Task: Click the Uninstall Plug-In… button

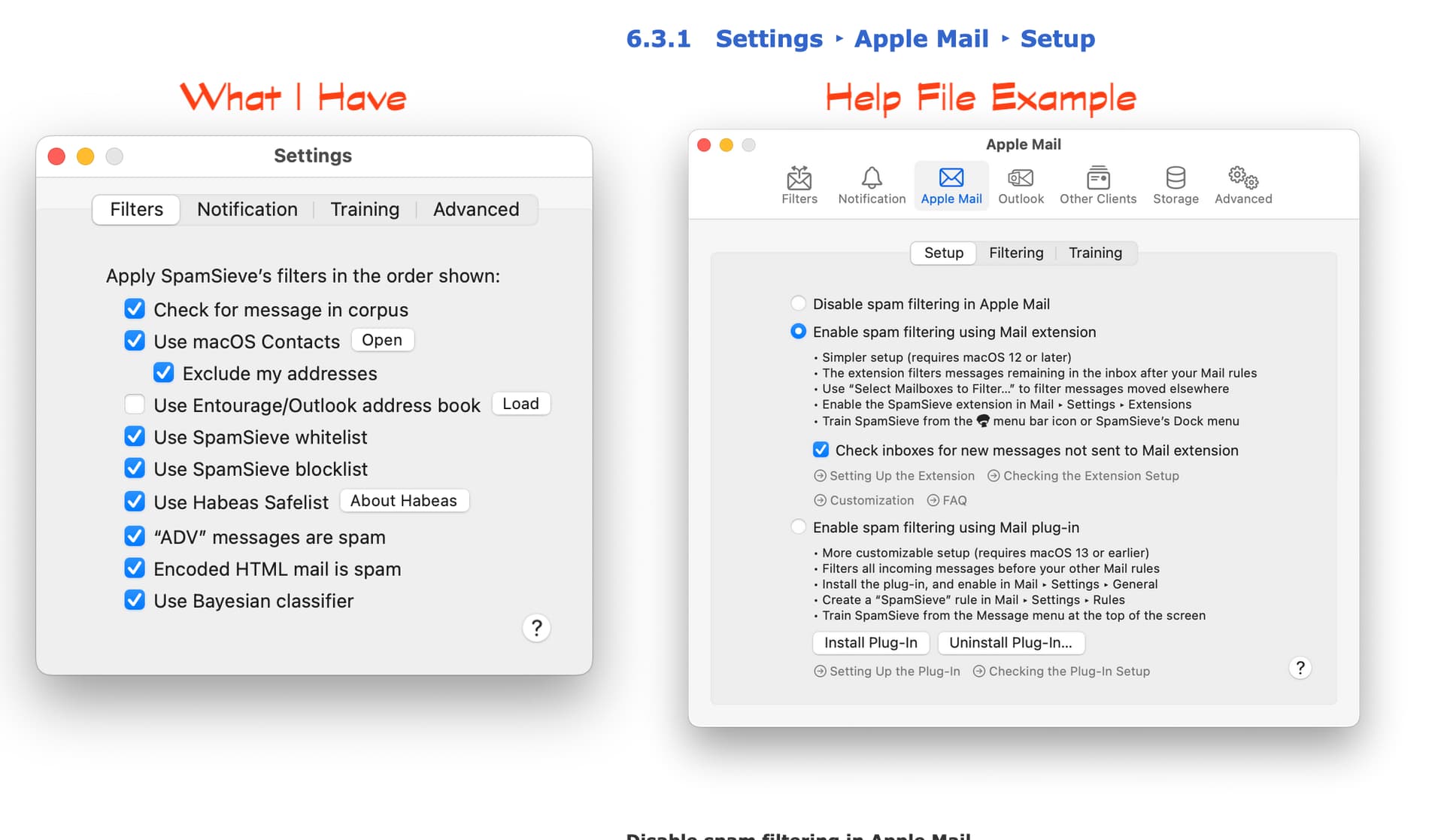Action: (x=1010, y=642)
